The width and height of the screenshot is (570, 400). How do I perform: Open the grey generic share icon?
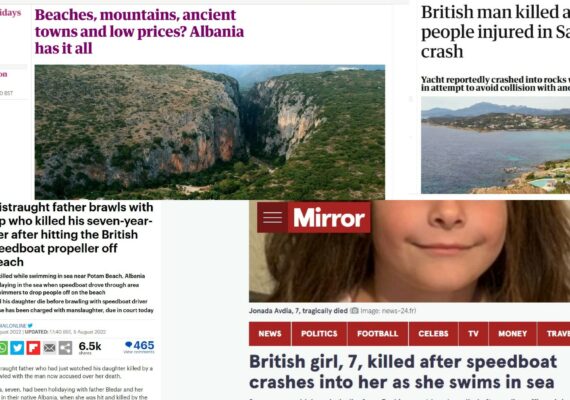click(x=65, y=348)
